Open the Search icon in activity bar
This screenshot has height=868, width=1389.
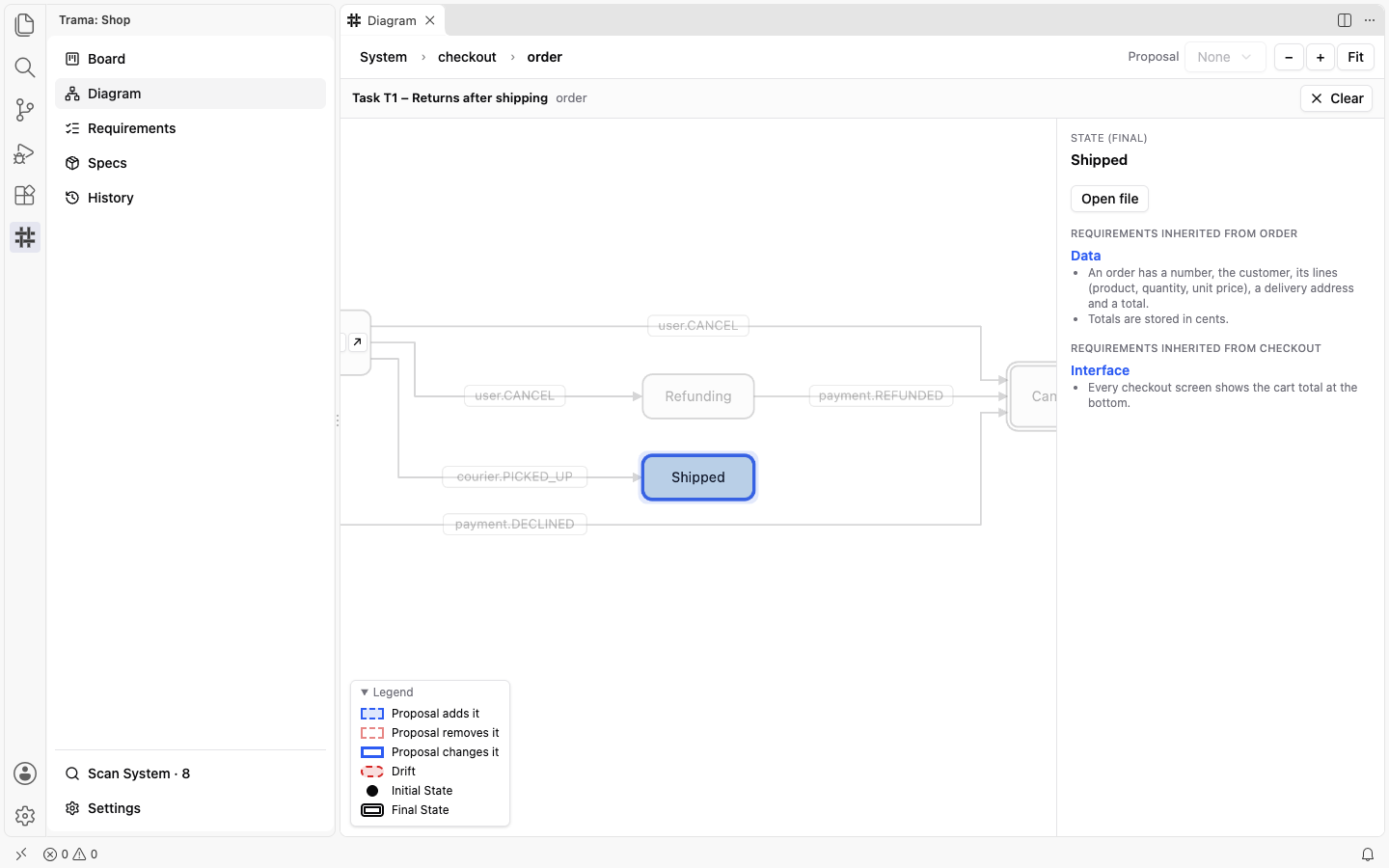[25, 68]
